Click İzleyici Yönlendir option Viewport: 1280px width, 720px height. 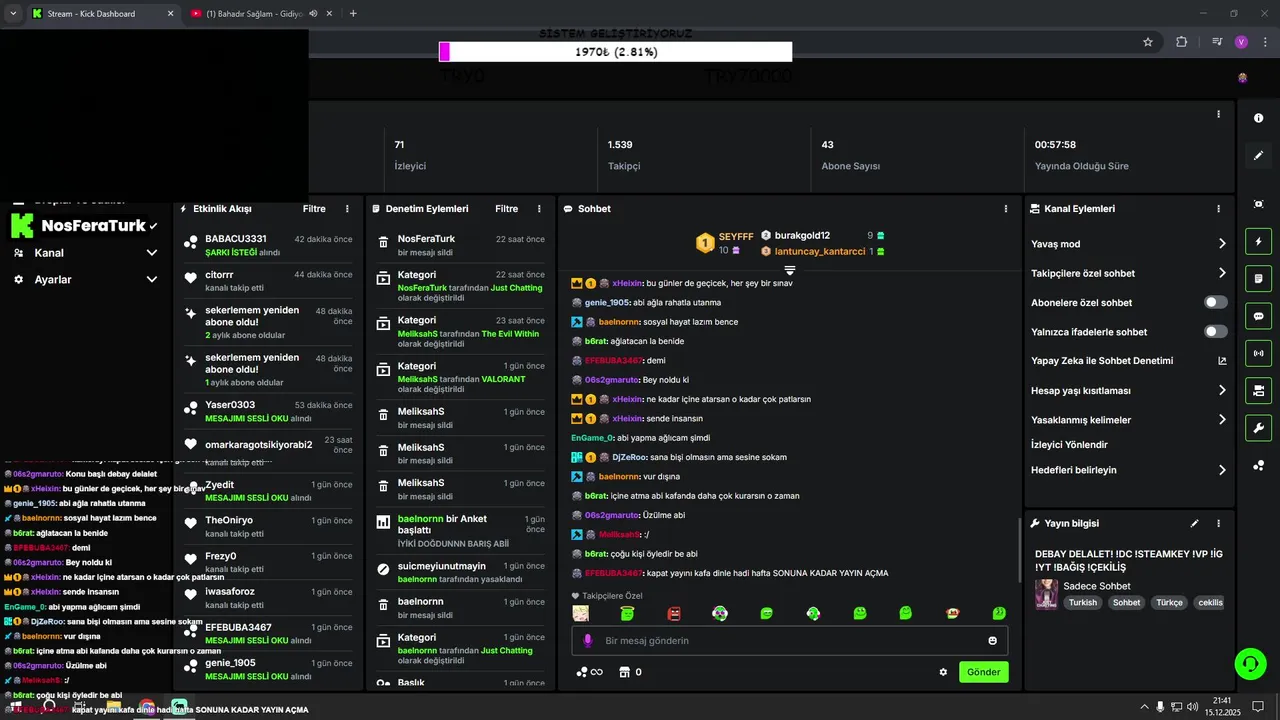[1069, 445]
